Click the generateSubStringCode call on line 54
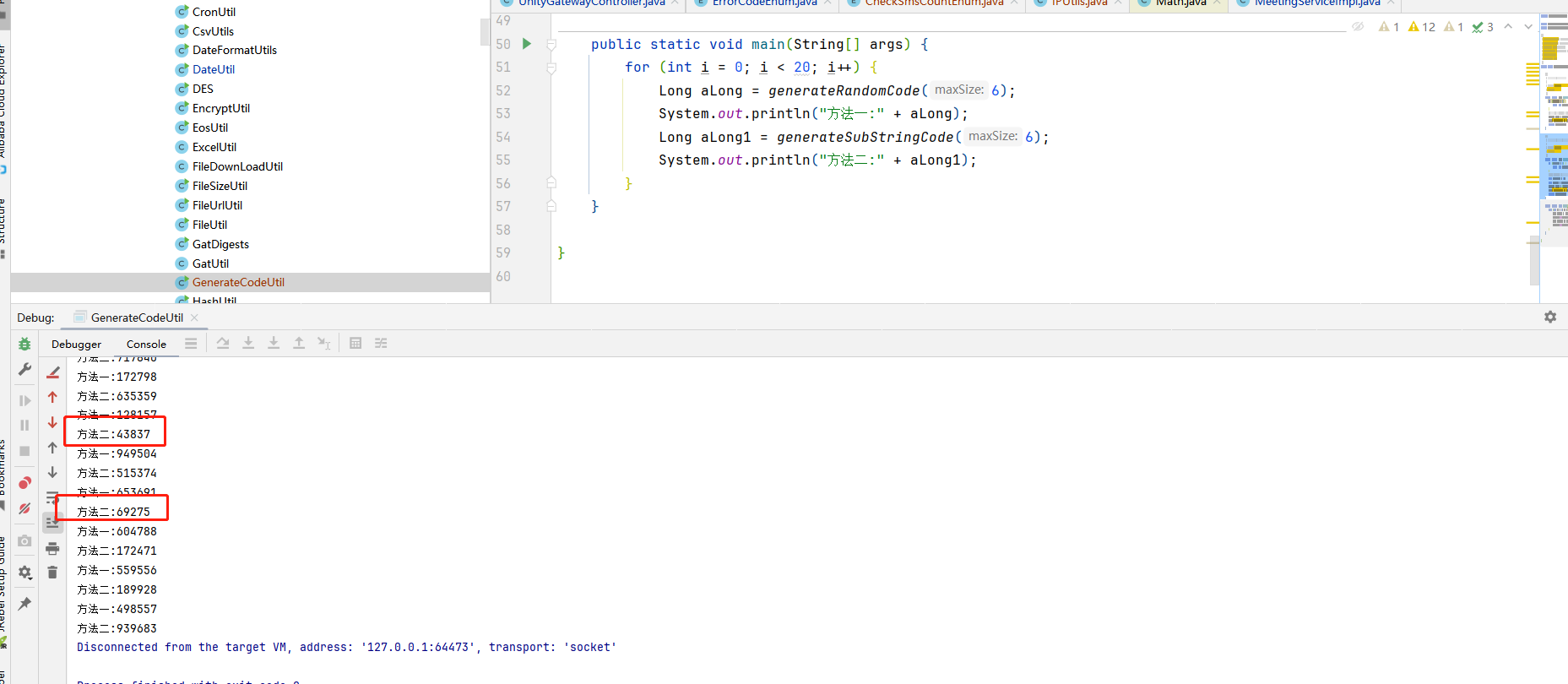This screenshot has height=684, width=1568. click(865, 137)
